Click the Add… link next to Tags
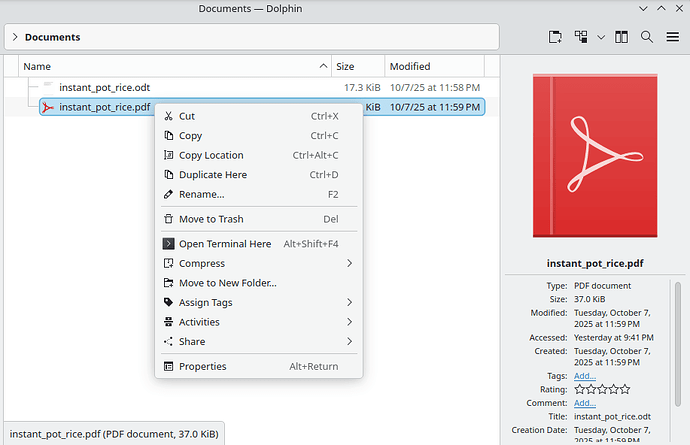Image resolution: width=690 pixels, height=445 pixels. pos(584,376)
